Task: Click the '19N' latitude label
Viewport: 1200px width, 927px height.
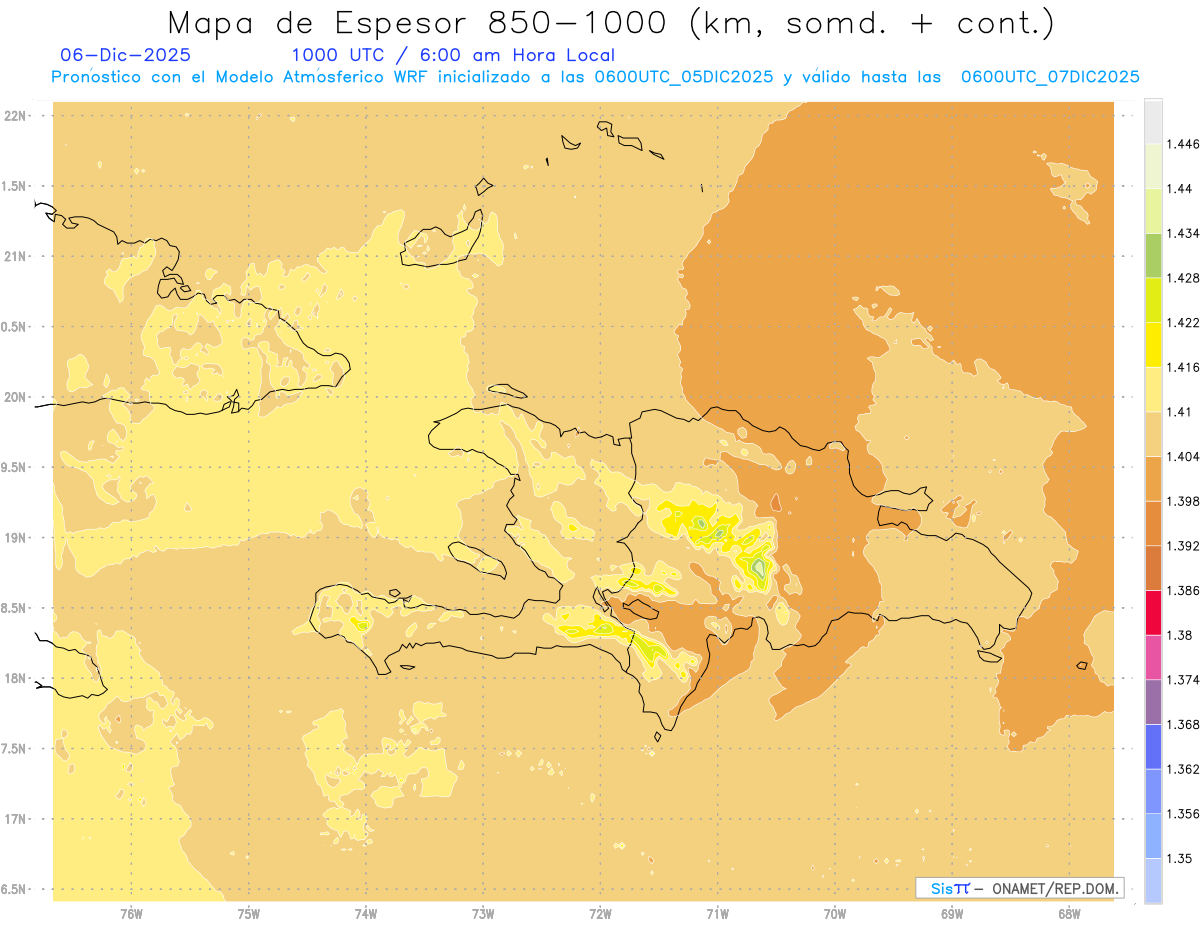Action: [17, 538]
